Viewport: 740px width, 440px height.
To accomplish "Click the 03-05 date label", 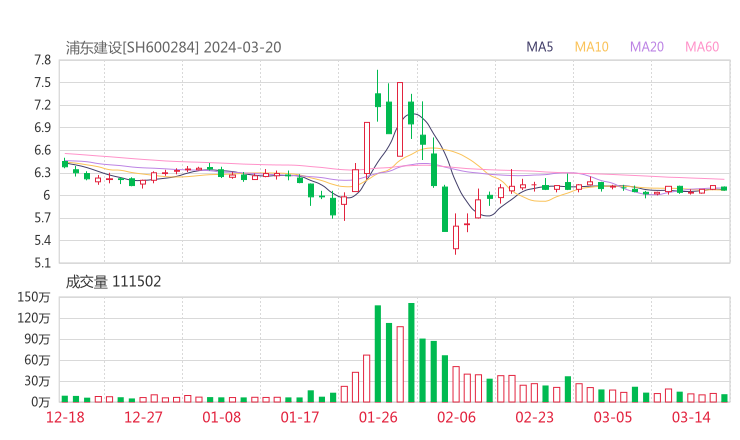I will coord(613,417).
